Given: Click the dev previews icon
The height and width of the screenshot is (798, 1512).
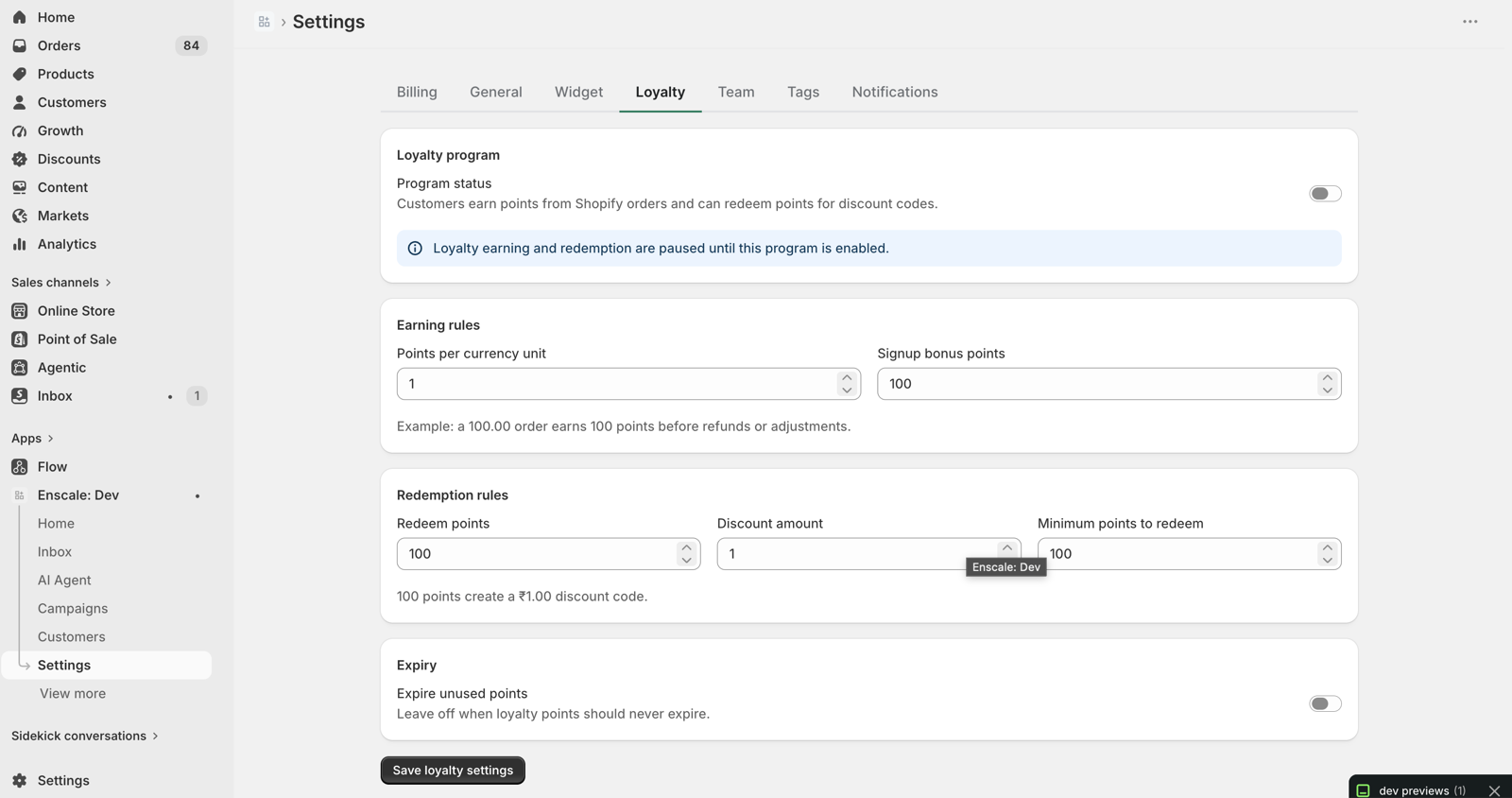Looking at the screenshot, I should [1364, 790].
